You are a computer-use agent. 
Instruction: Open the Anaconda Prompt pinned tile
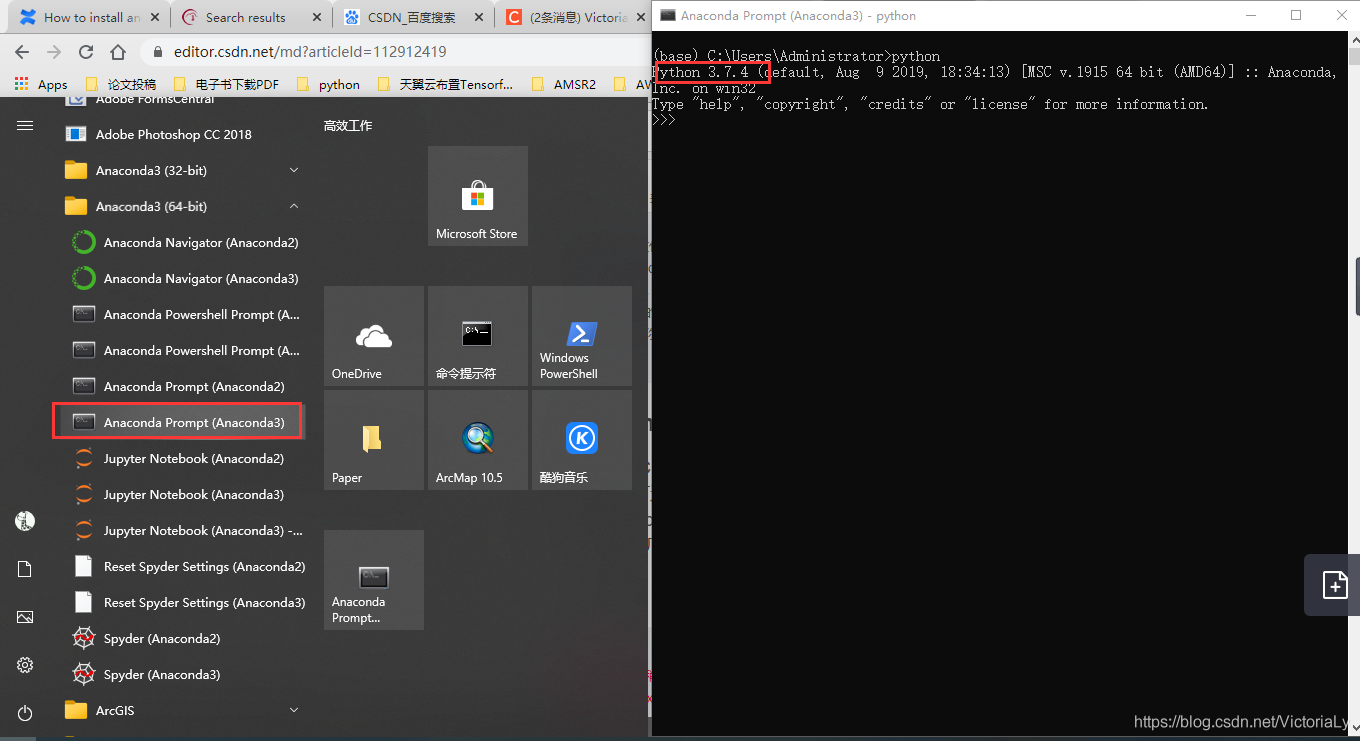pos(373,580)
